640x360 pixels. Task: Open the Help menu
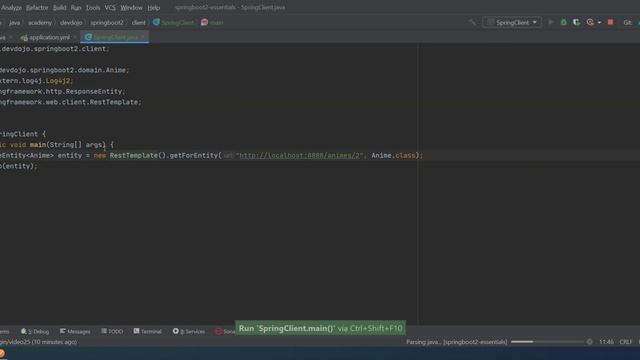(x=153, y=8)
